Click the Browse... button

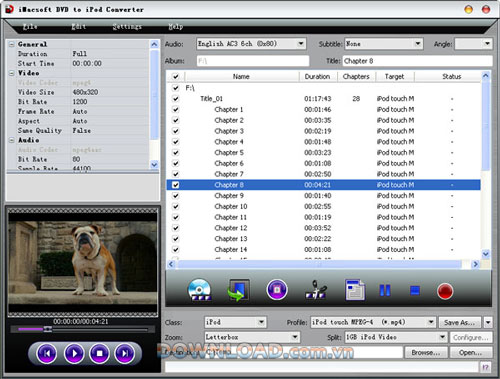click(x=426, y=352)
